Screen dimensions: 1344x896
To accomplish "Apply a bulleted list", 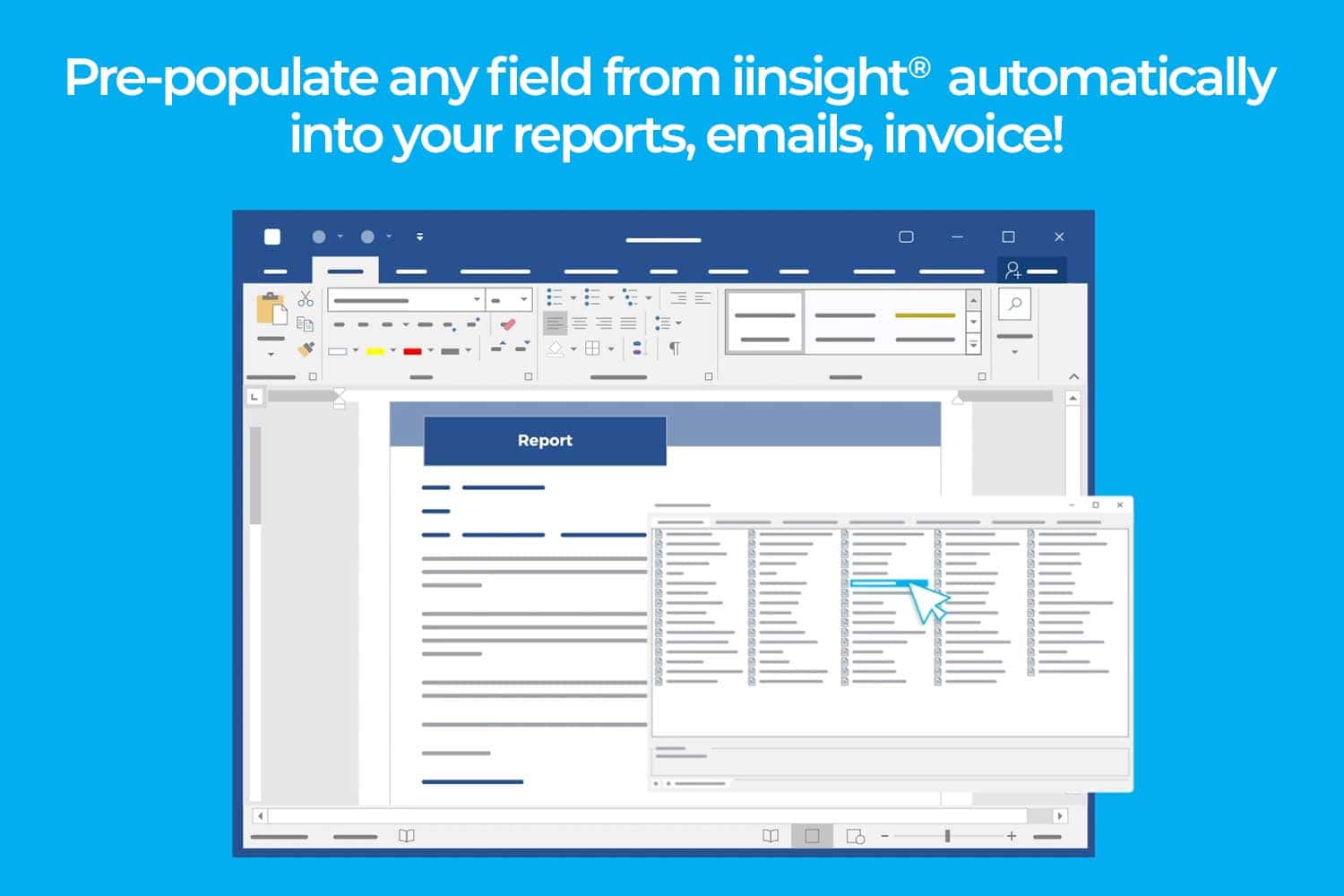I will 555,297.
